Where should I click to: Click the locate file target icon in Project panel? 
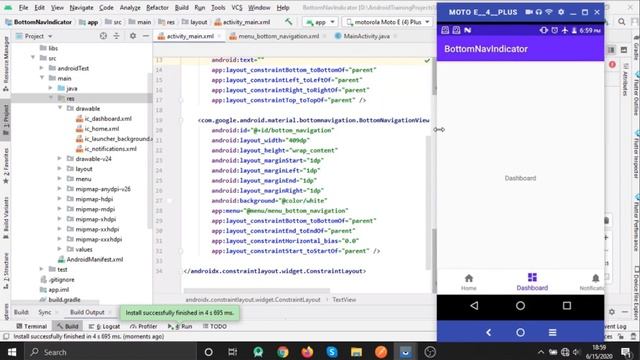coord(103,36)
